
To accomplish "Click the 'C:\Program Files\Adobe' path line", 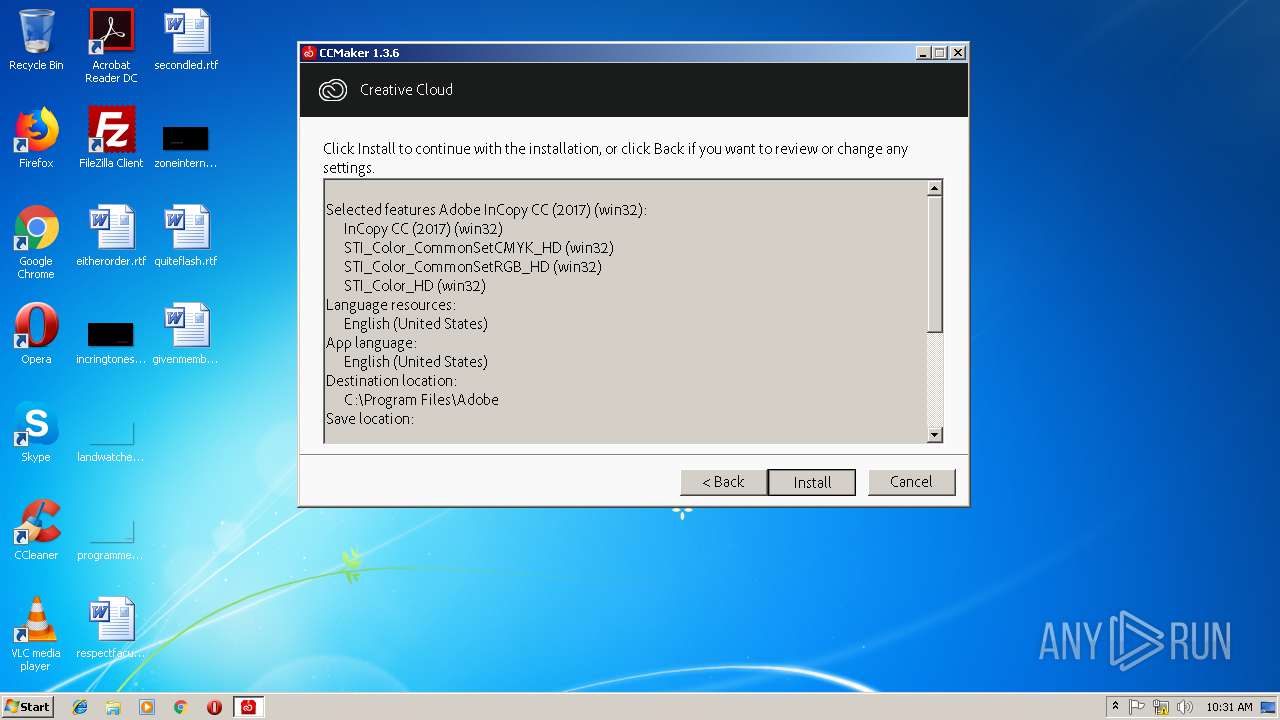I will (421, 400).
